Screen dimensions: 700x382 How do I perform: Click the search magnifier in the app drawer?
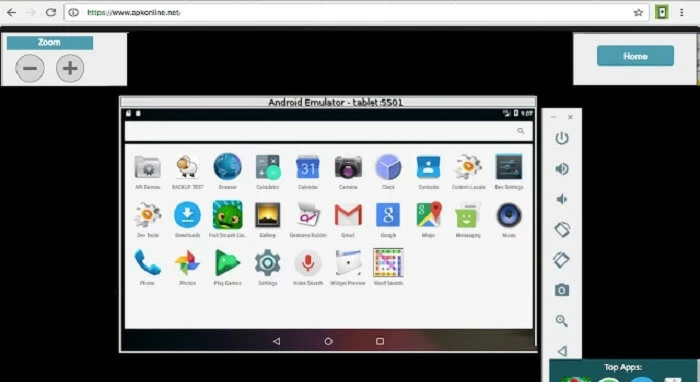(x=521, y=131)
